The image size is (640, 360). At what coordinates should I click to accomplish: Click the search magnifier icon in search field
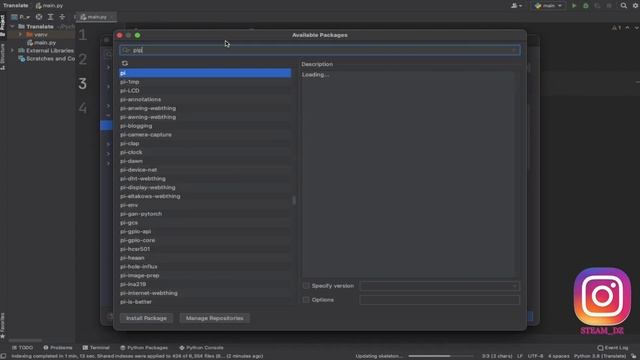(126, 50)
